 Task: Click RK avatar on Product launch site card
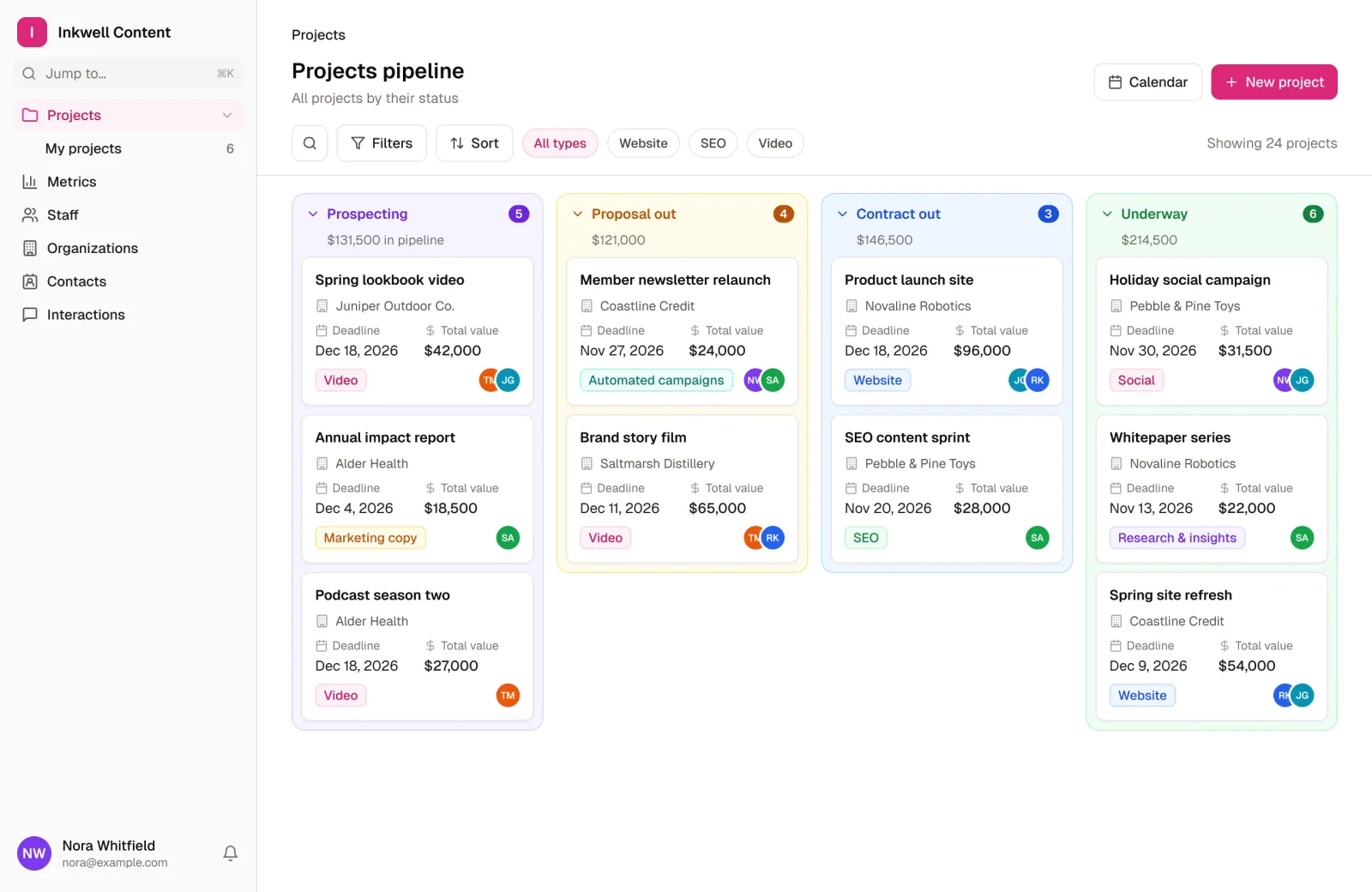1038,380
